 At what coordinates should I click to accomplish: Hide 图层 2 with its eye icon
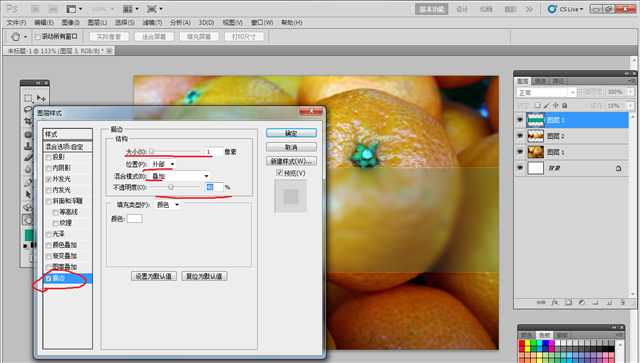[x=520, y=136]
